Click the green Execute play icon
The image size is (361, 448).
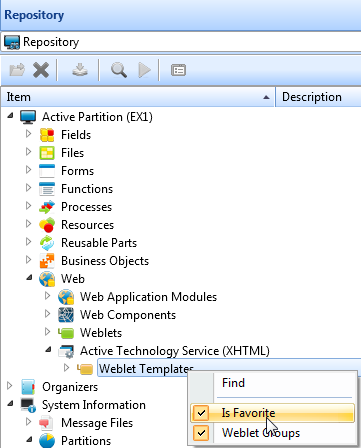(144, 70)
